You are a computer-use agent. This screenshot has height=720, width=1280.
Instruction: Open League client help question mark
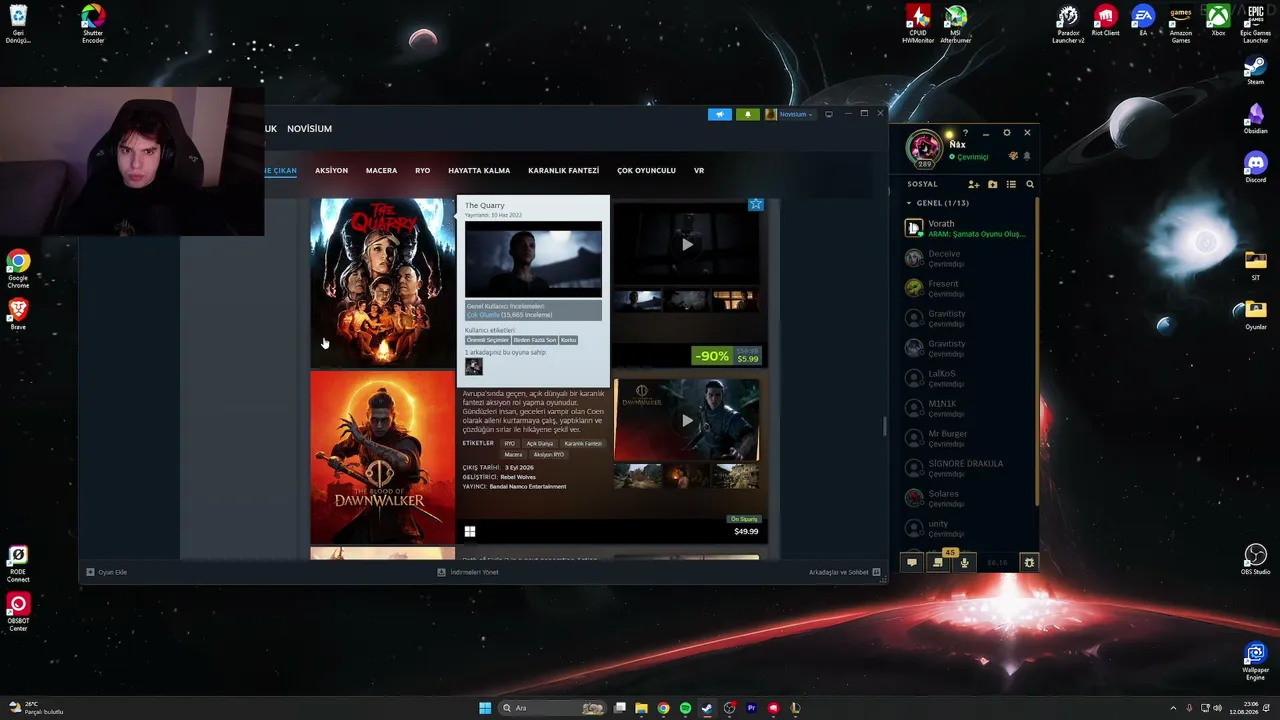coord(965,133)
